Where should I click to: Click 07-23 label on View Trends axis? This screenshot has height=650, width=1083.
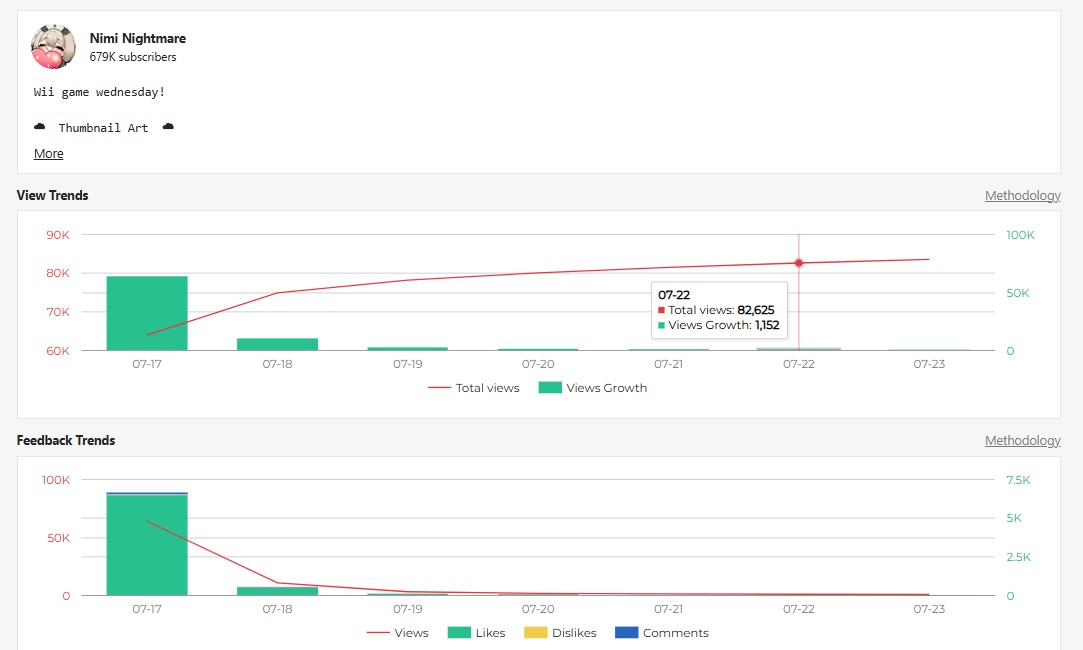coord(929,364)
